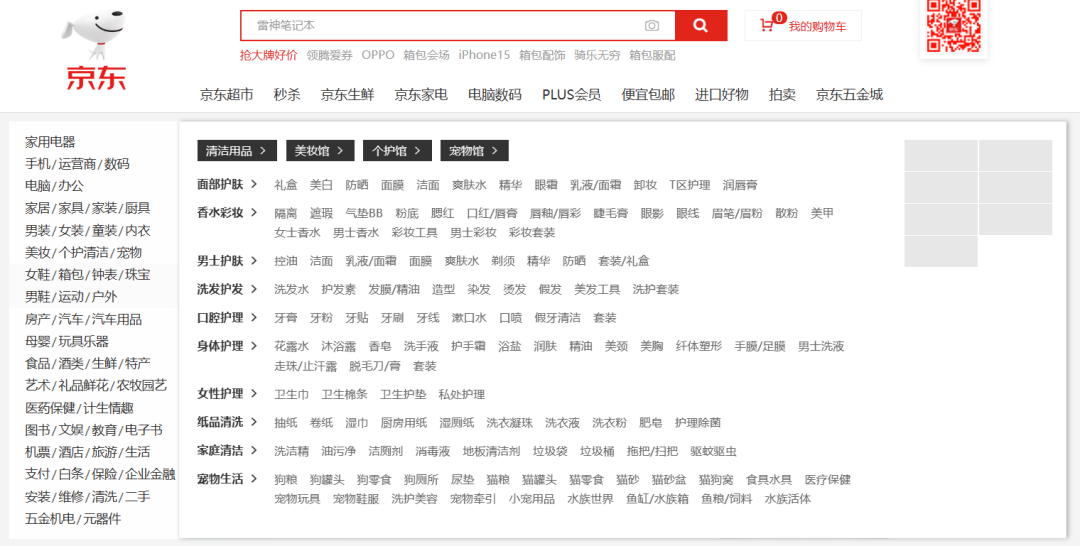This screenshot has height=546, width=1080.
Task: Open 进口好物 navigation tab
Action: click(x=721, y=94)
